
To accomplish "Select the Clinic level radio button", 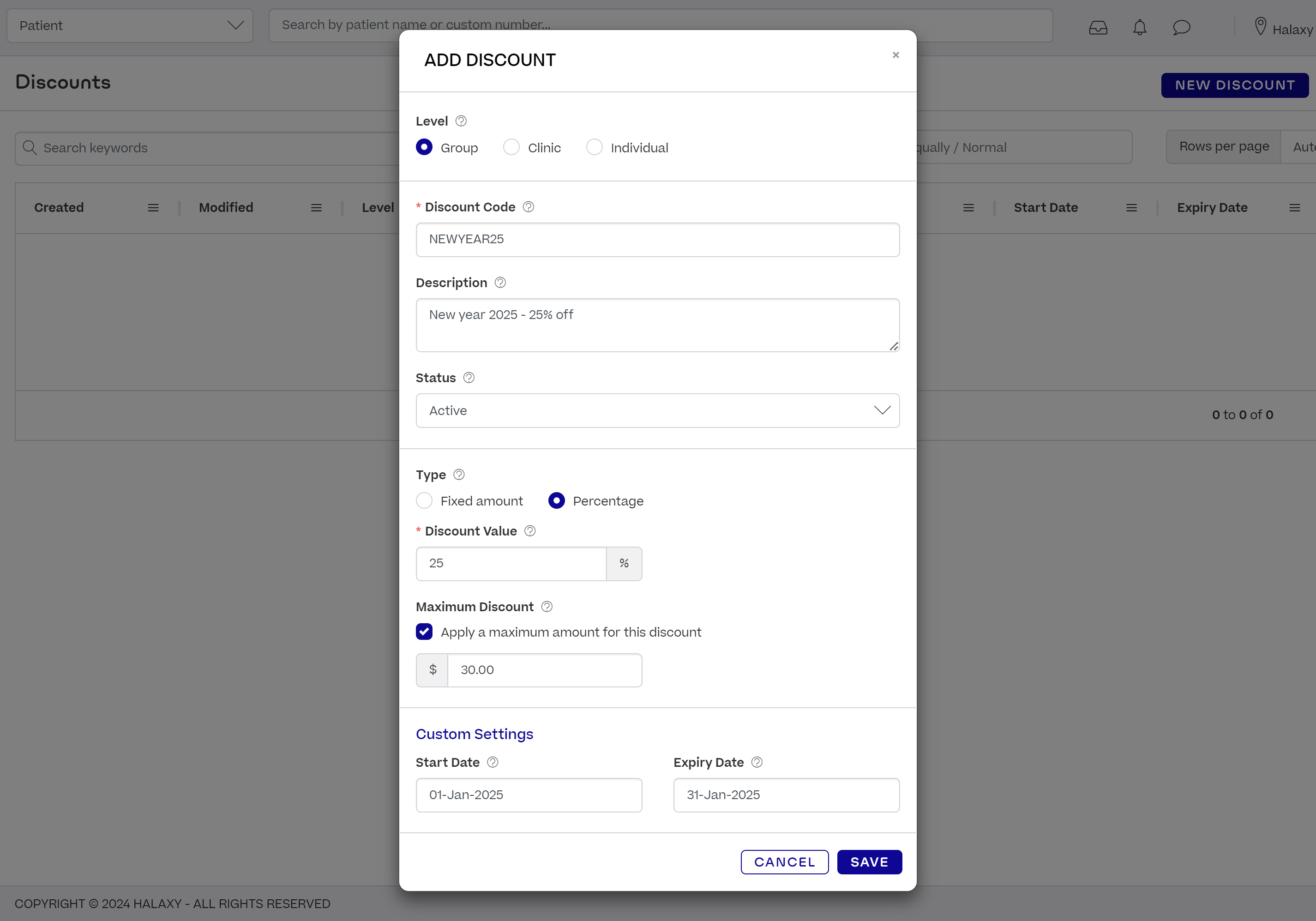I will coord(511,147).
